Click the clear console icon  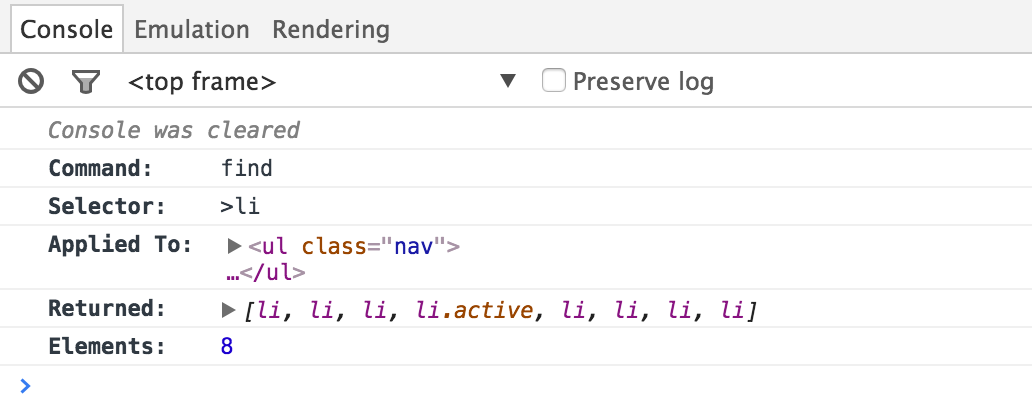[x=31, y=81]
